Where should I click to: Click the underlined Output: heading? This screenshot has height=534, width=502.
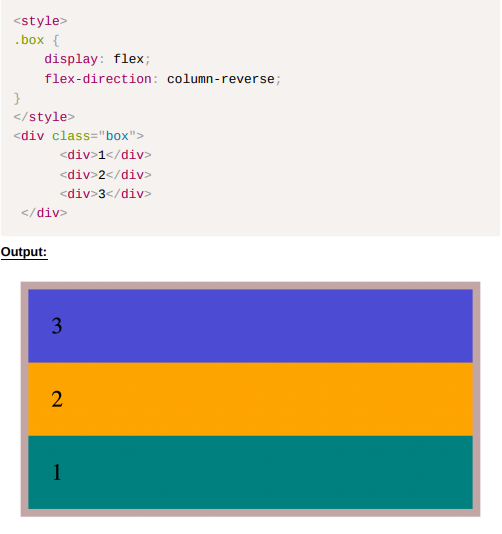(24, 252)
